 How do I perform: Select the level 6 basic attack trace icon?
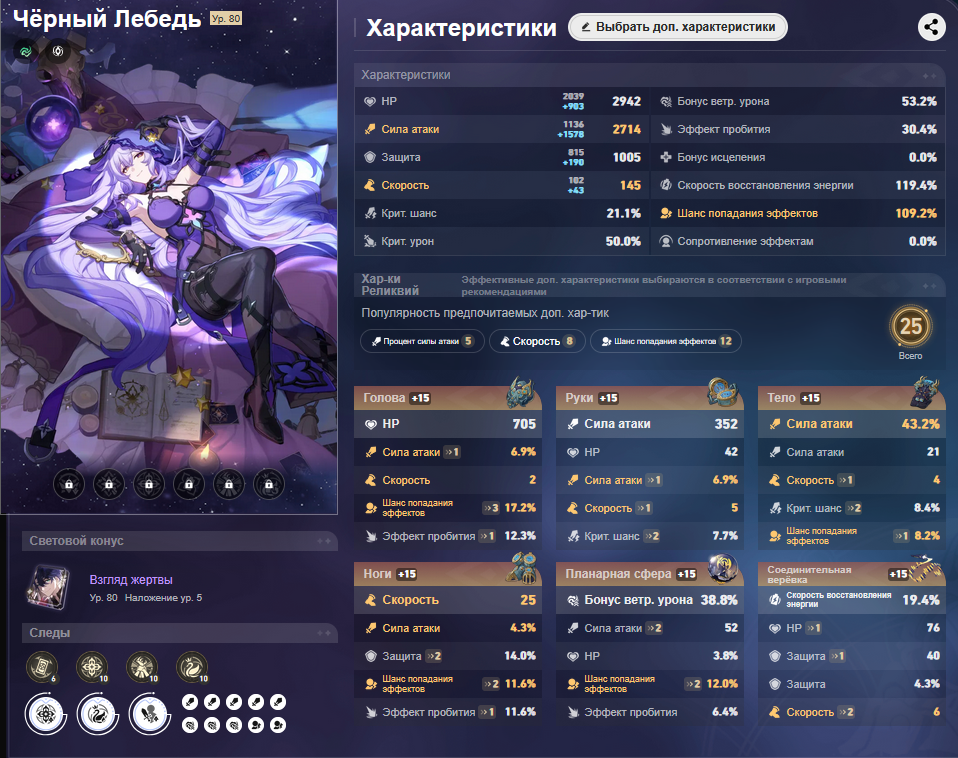[42, 667]
